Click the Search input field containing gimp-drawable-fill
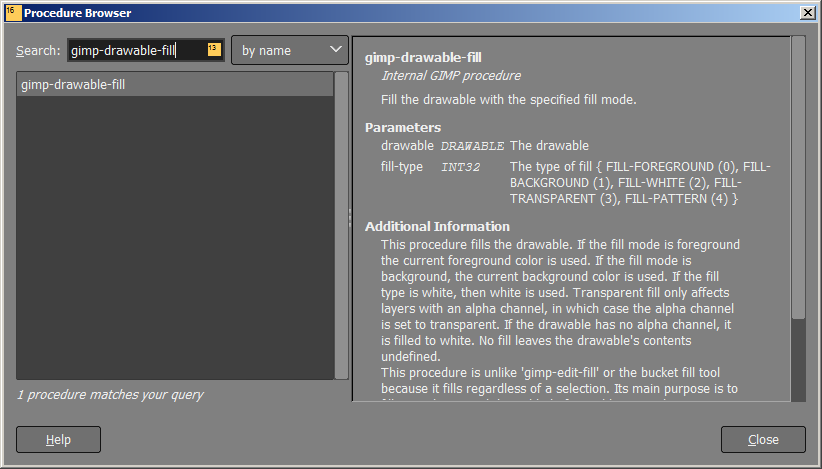This screenshot has width=822, height=469. point(146,50)
